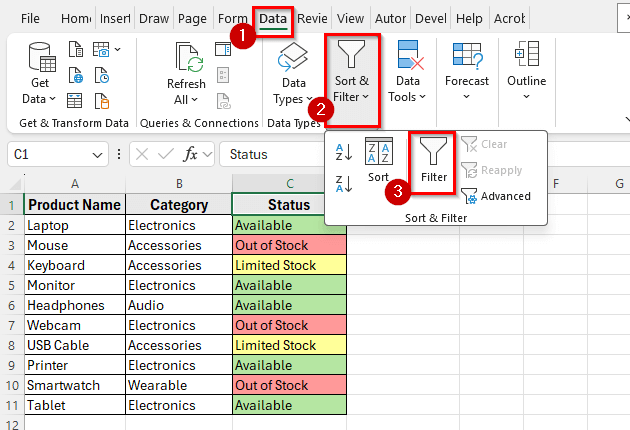Switch to the Draw tab
The height and width of the screenshot is (430, 630).
pyautogui.click(x=154, y=18)
